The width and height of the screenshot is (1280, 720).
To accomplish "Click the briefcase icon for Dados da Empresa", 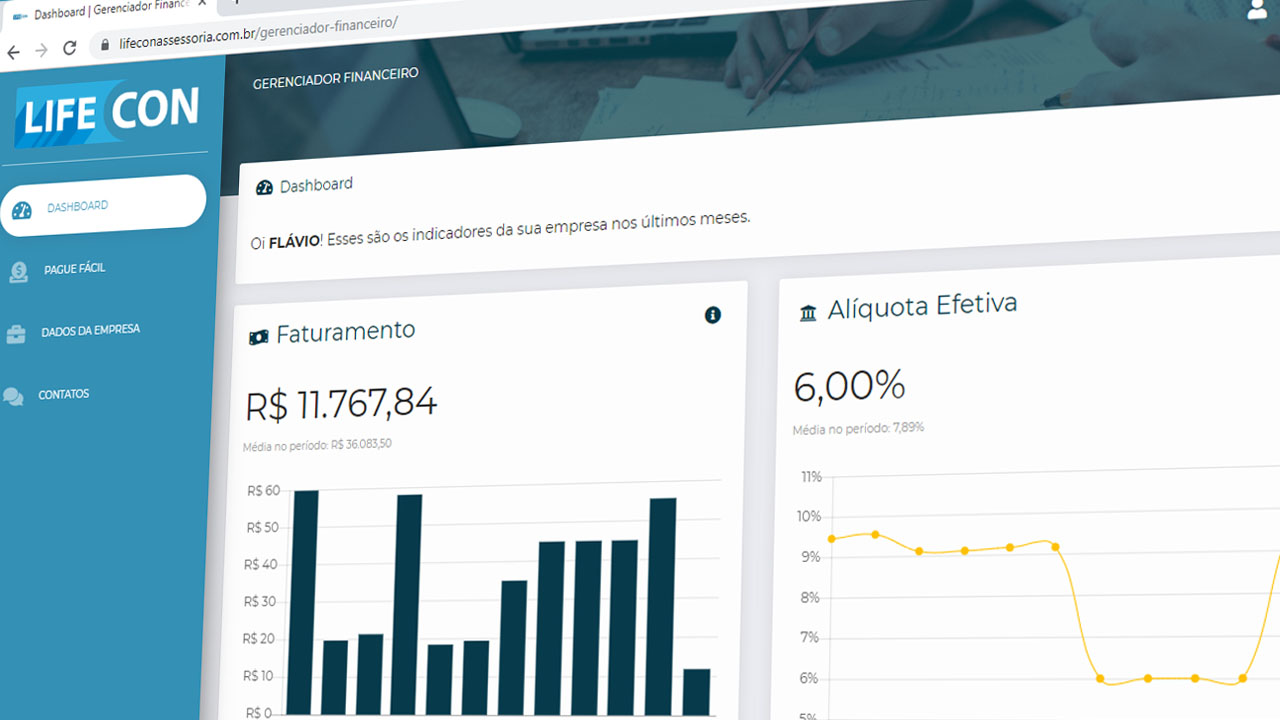I will click(16, 335).
